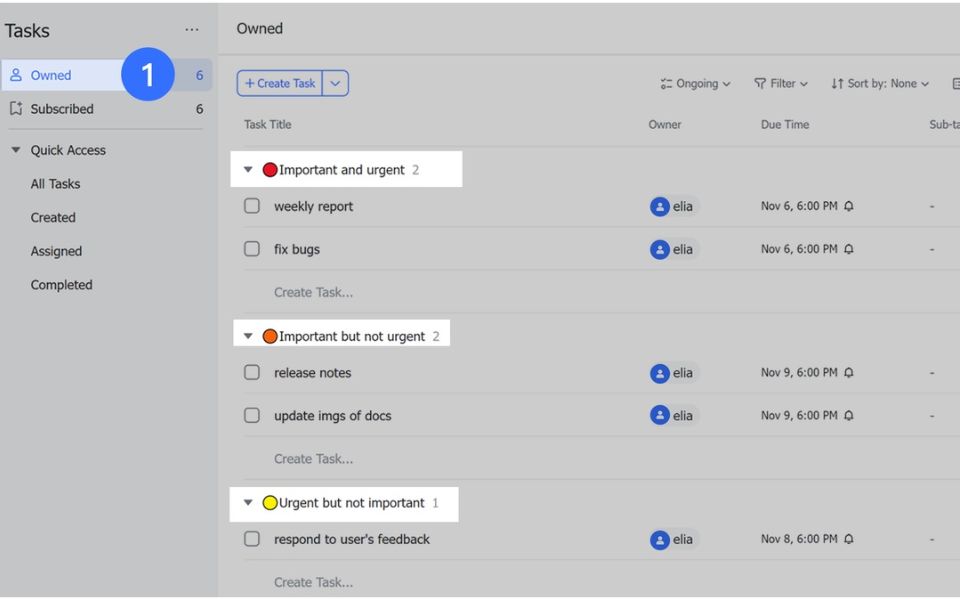Tick the update imgs of docs checkbox
Image resolution: width=960 pixels, height=600 pixels.
[x=252, y=415]
